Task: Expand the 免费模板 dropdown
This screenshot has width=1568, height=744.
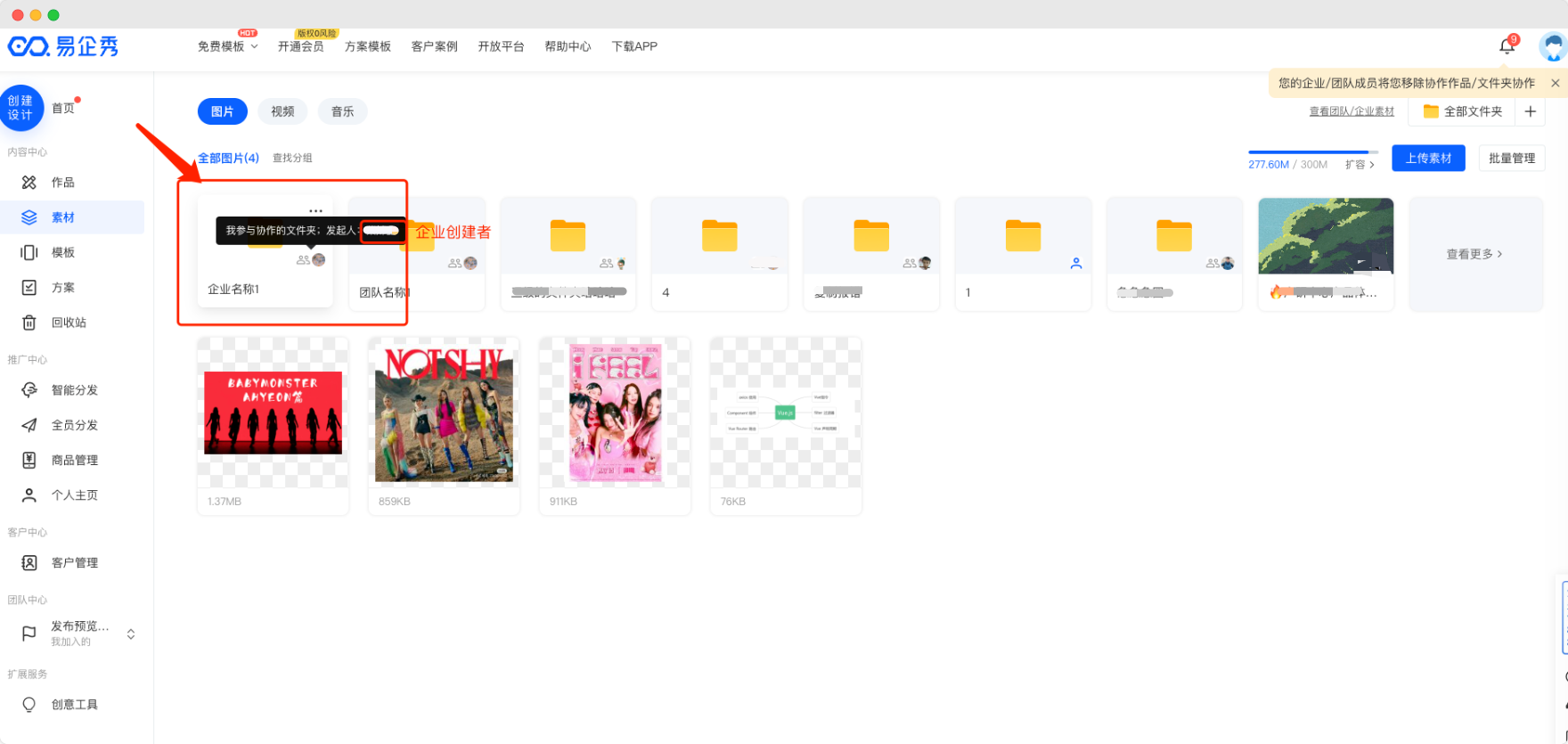Action: tap(228, 46)
